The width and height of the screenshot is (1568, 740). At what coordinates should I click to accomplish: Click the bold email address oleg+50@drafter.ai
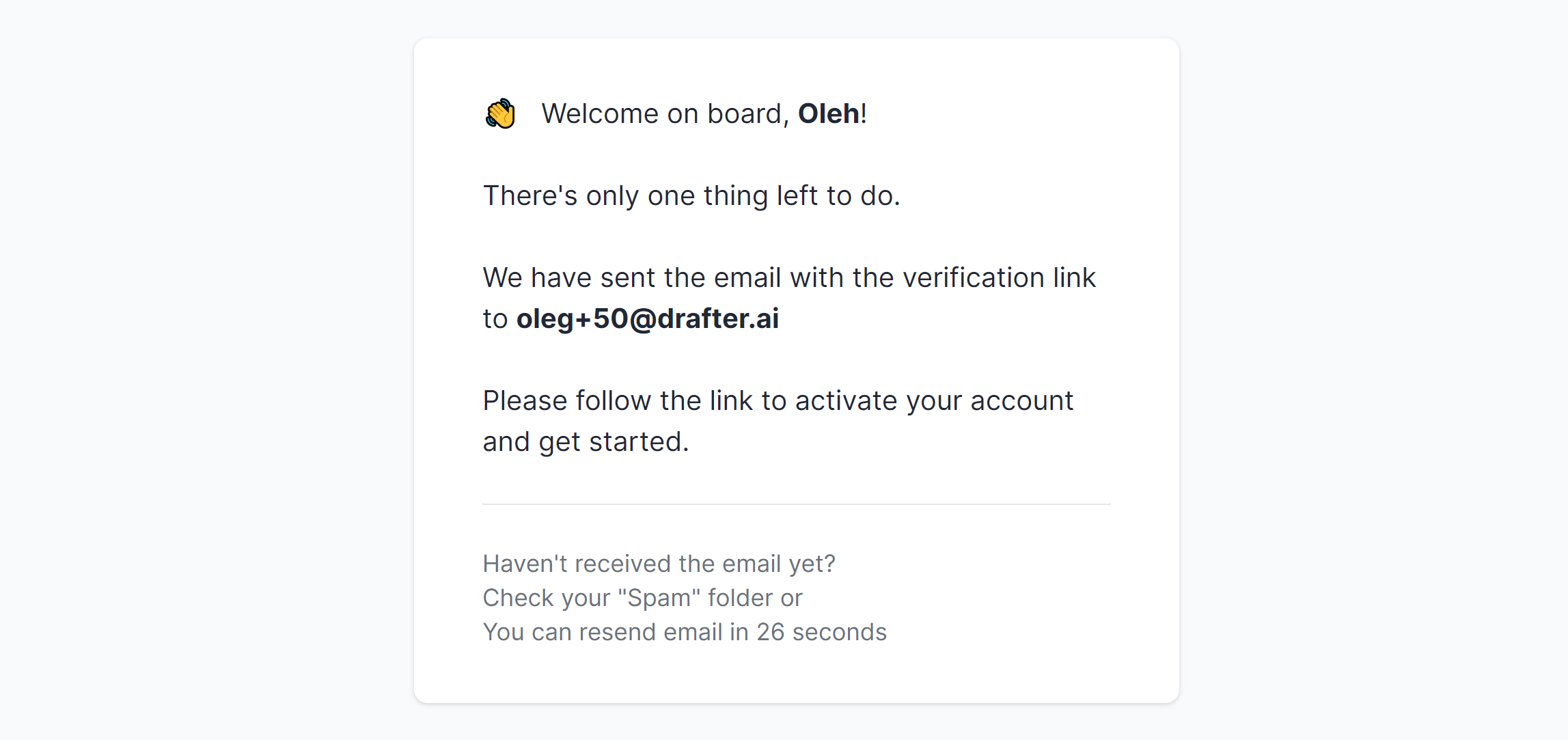coord(647,318)
